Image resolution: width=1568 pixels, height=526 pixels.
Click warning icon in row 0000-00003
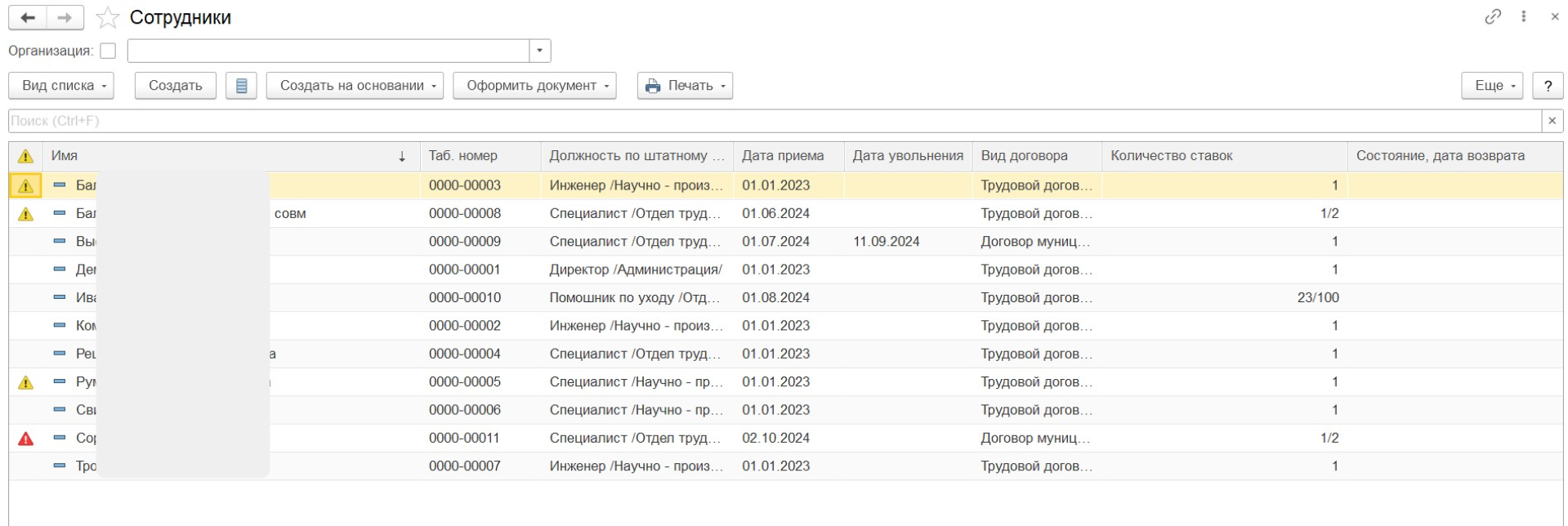pyautogui.click(x=26, y=185)
